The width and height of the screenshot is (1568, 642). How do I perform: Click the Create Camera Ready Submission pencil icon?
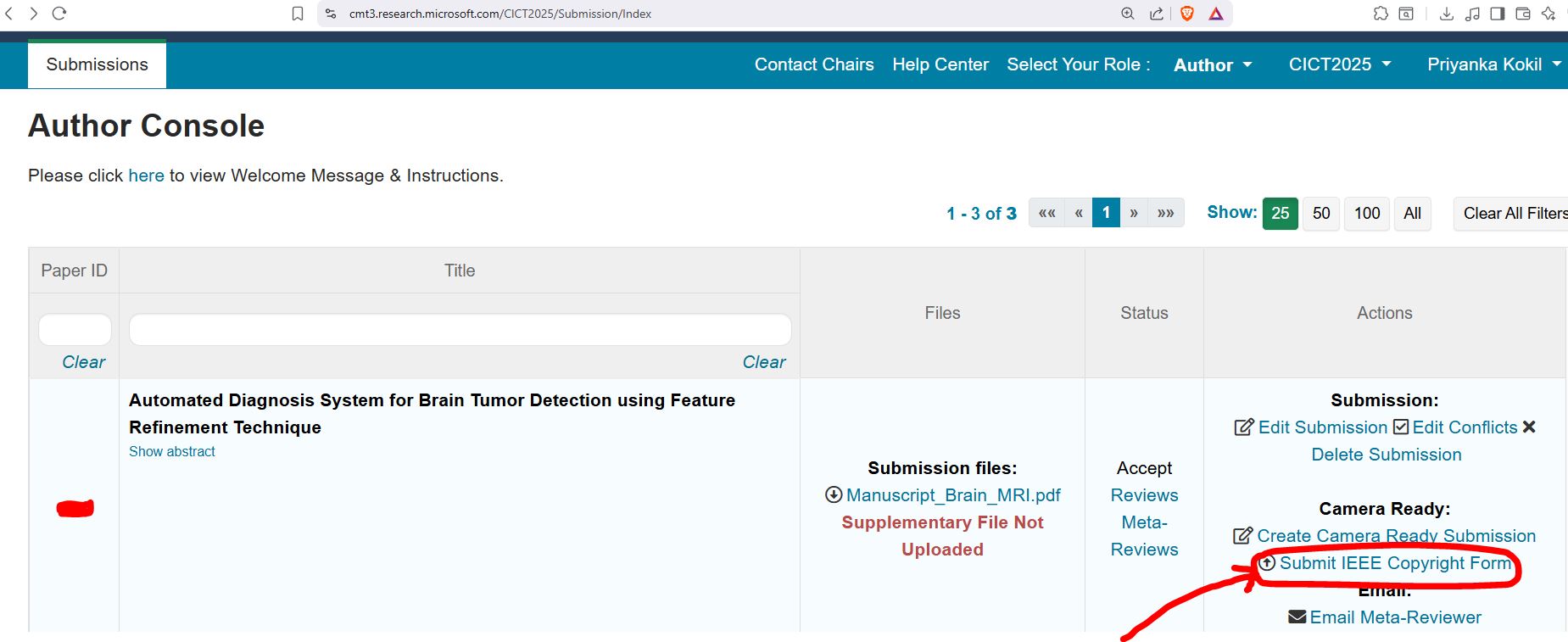[1242, 535]
